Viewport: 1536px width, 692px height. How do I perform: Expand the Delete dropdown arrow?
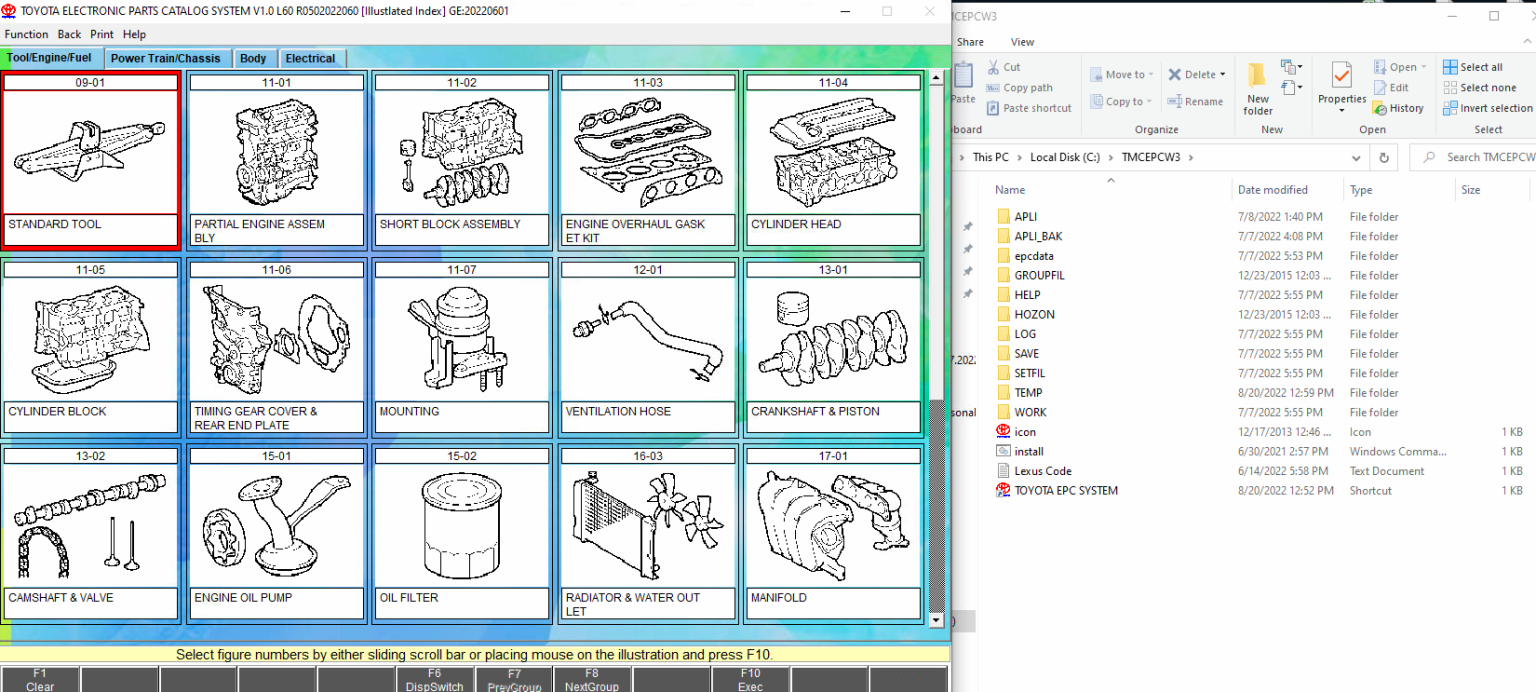click(x=1221, y=74)
